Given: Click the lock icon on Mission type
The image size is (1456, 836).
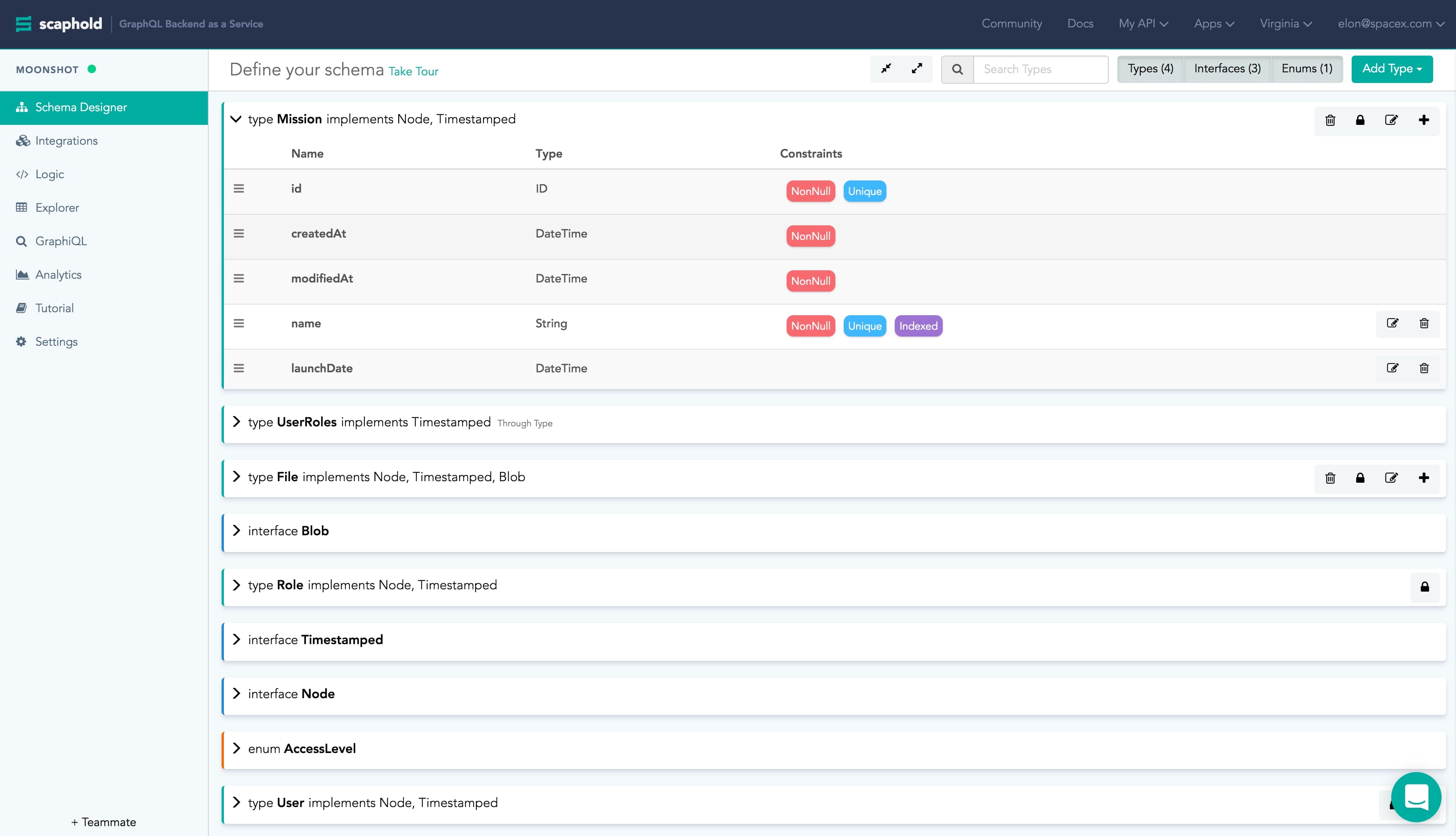Looking at the screenshot, I should point(1360,120).
